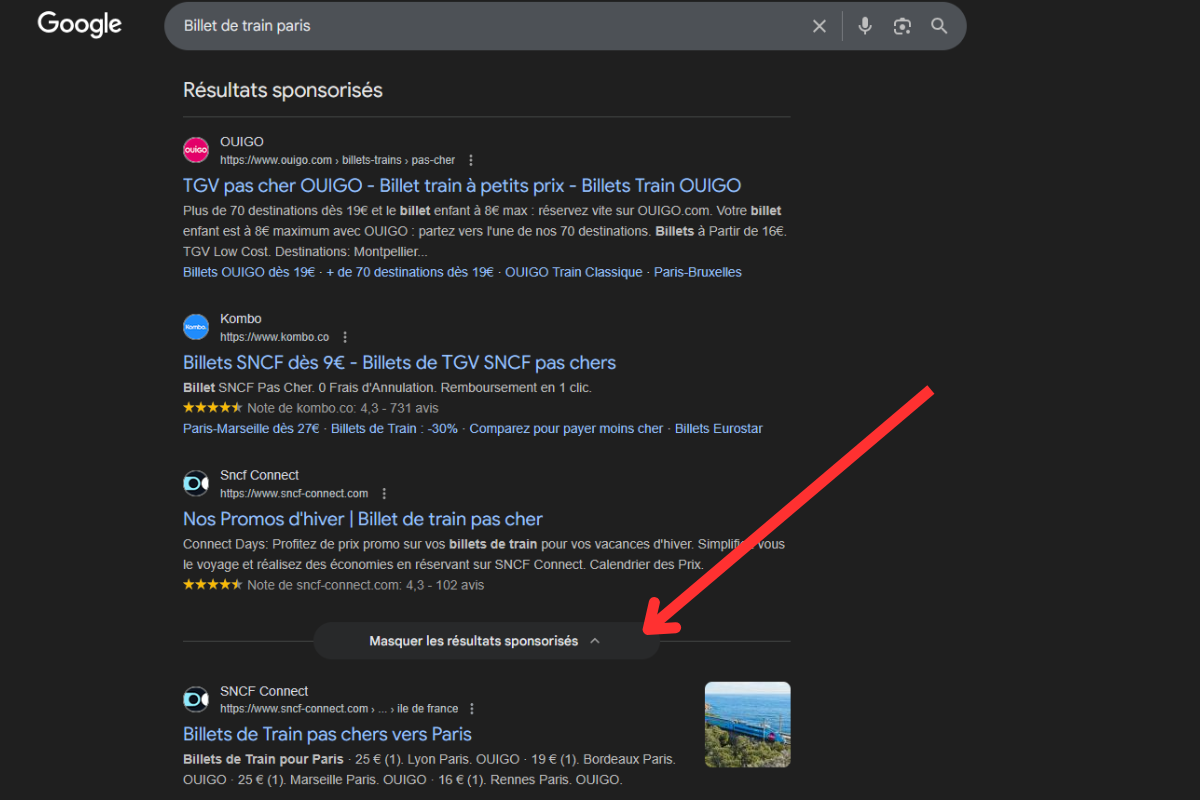Open "Billets SNCF dès 9€" result
This screenshot has height=800, width=1200.
click(x=399, y=363)
